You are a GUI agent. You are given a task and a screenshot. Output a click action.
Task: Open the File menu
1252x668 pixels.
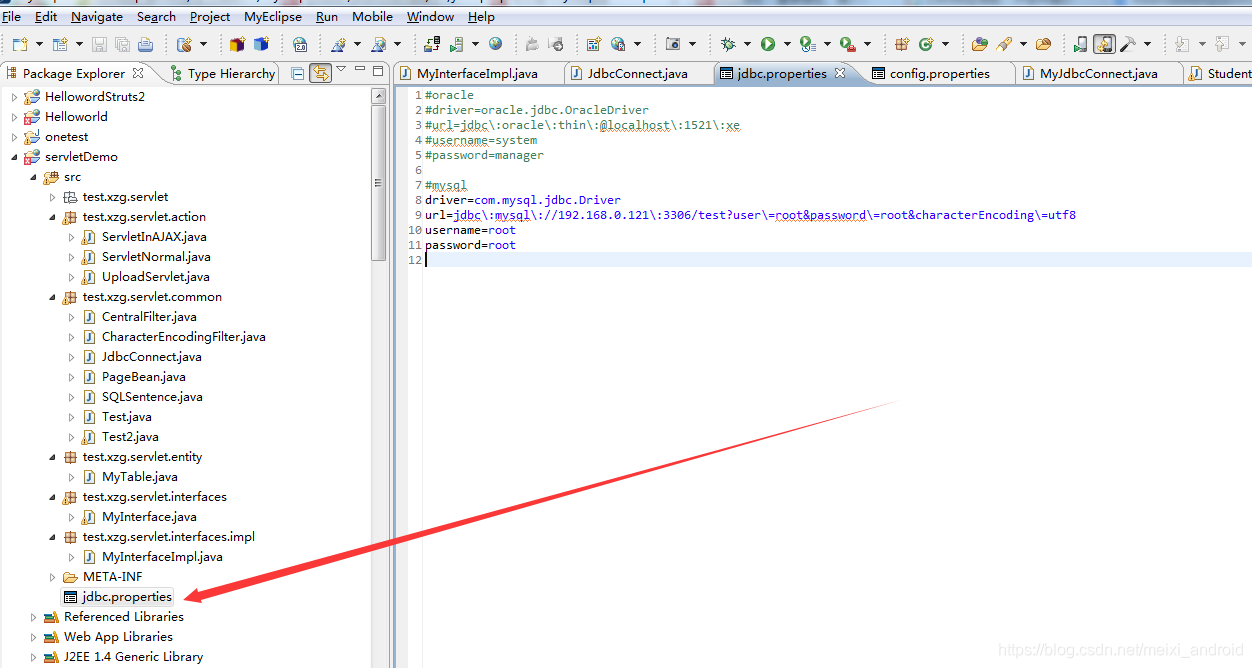pyautogui.click(x=11, y=17)
